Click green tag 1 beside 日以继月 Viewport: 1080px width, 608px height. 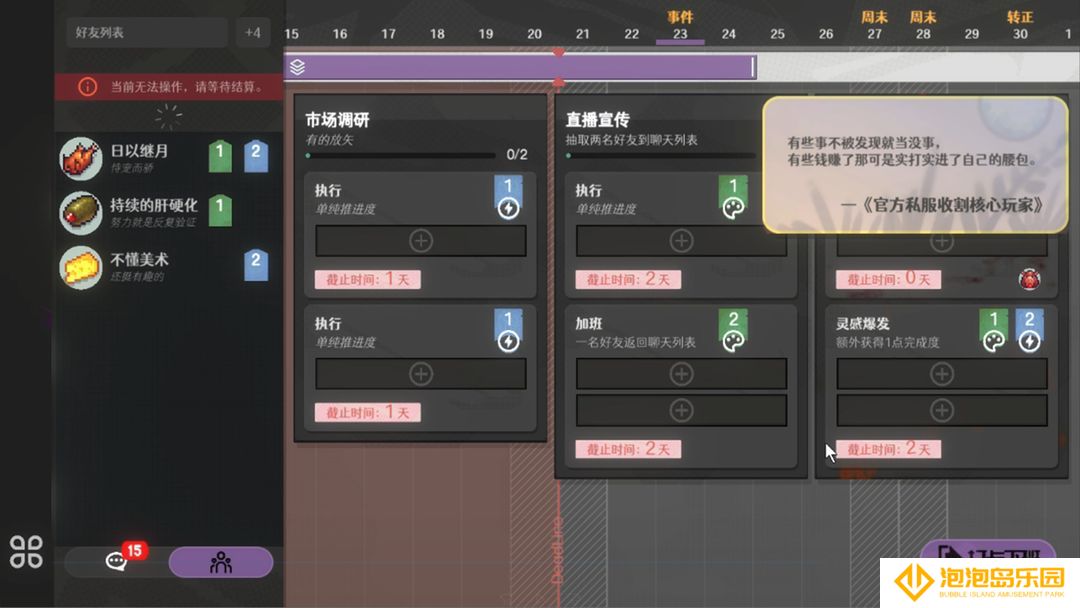click(x=220, y=156)
